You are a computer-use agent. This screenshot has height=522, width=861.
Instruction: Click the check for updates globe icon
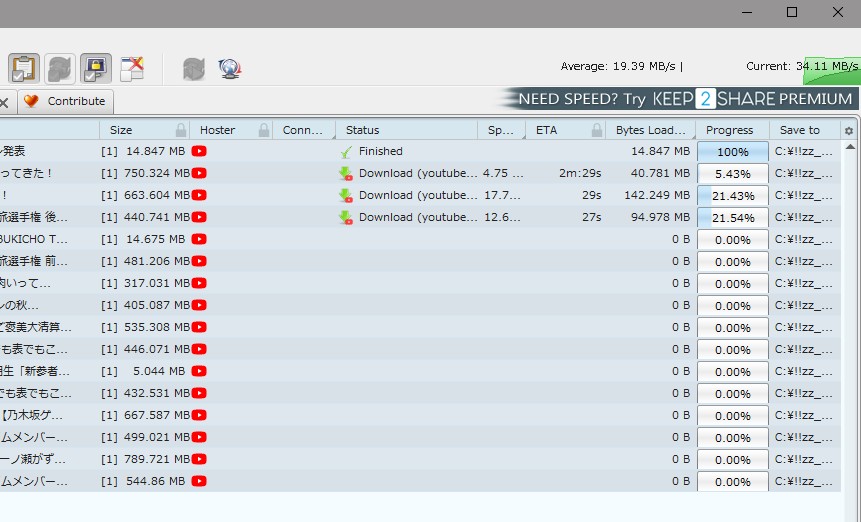tap(230, 69)
